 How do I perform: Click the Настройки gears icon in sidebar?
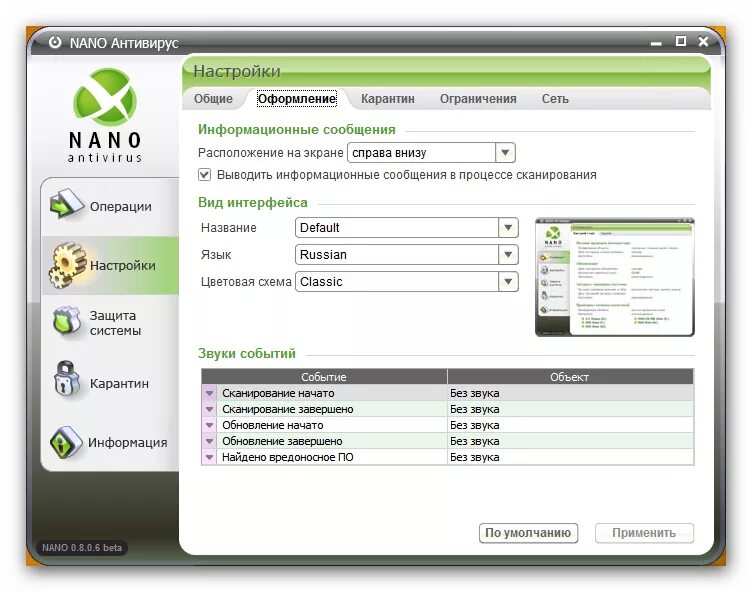[x=68, y=265]
